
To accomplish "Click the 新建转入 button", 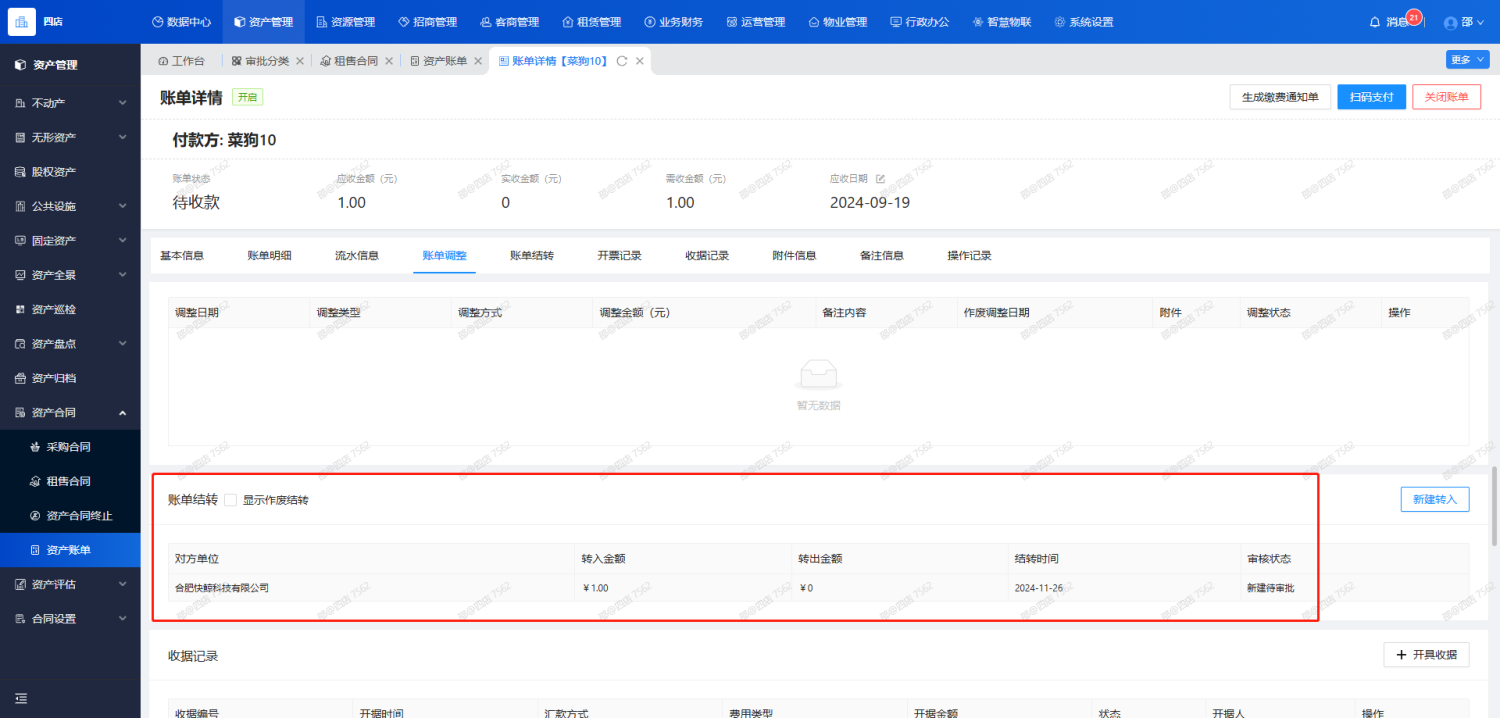I will pyautogui.click(x=1435, y=499).
